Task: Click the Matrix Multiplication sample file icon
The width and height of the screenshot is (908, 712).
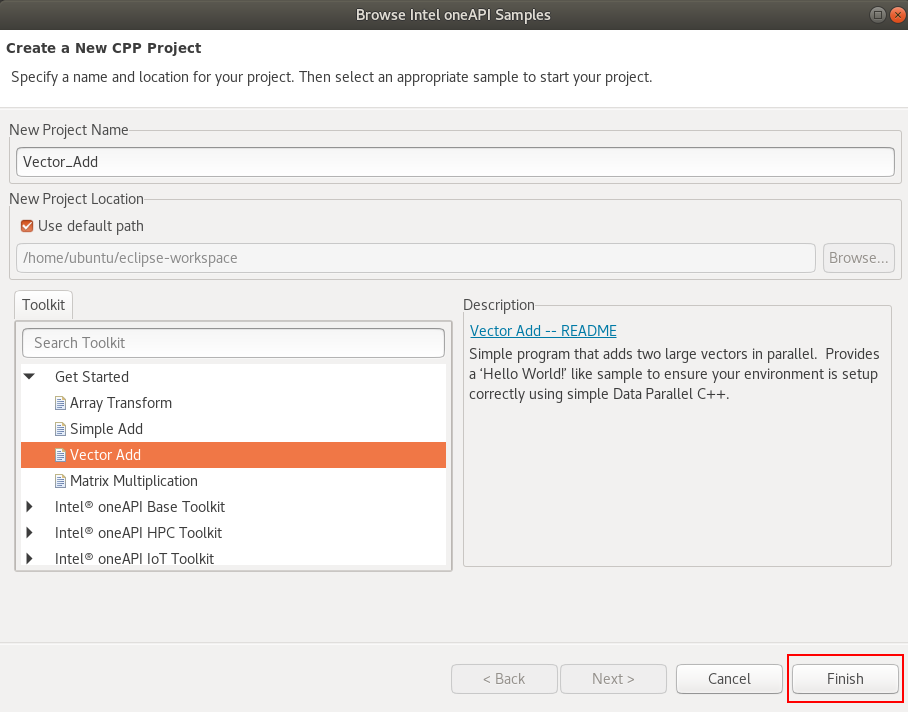Action: coord(60,481)
